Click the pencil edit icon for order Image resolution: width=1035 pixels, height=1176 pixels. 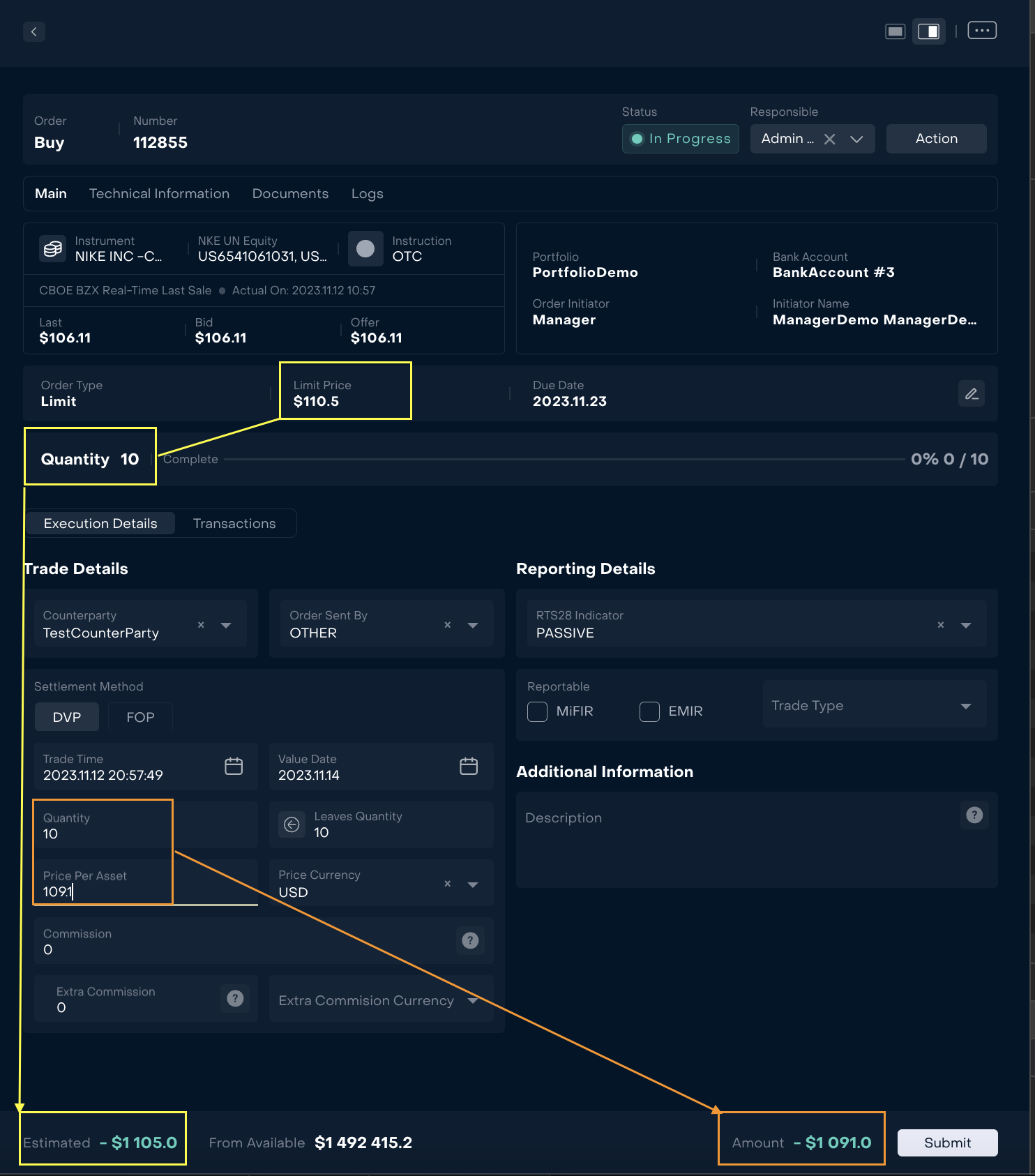[x=971, y=394]
